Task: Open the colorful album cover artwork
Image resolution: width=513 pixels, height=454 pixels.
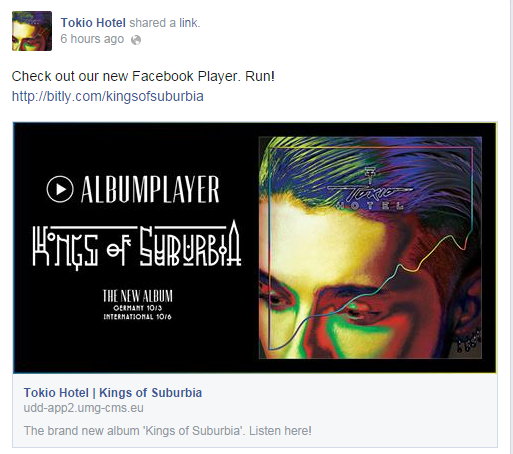Action: [370, 248]
